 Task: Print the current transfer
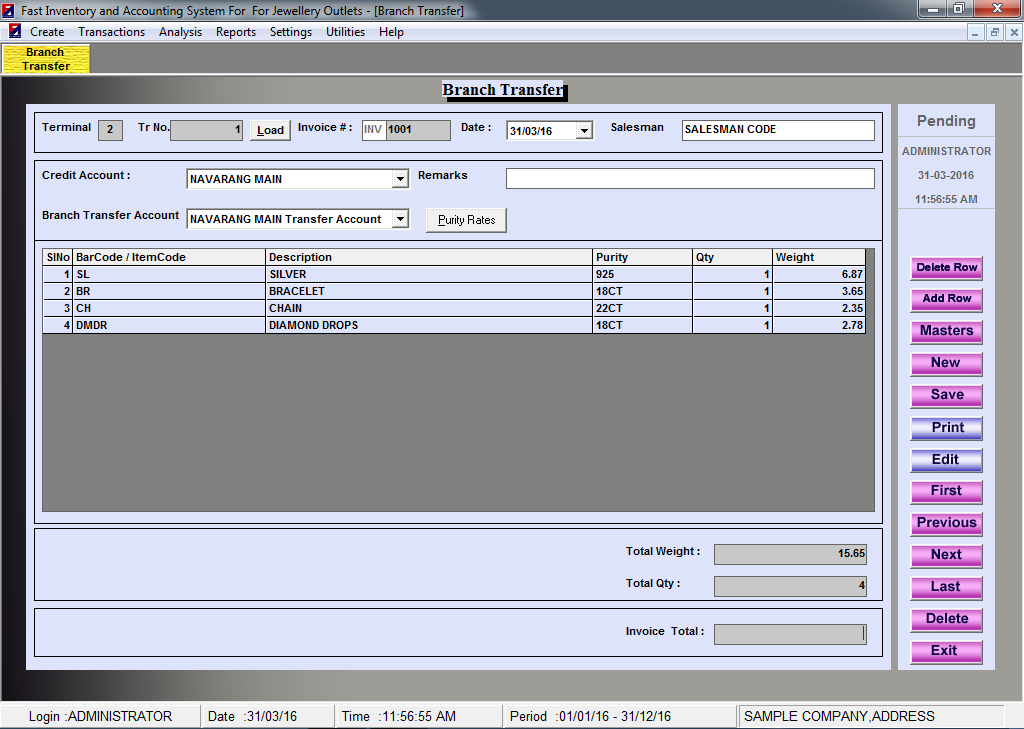click(946, 428)
